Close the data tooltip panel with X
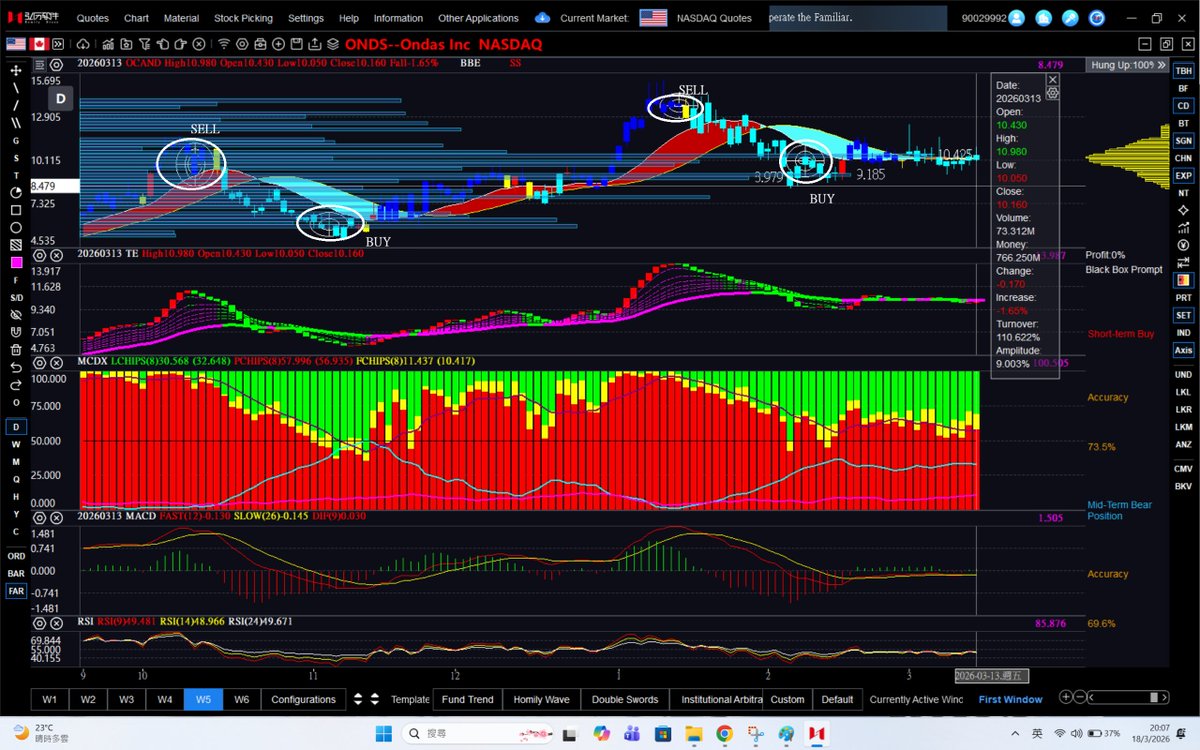Viewport: 1200px width, 750px height. pos(1052,79)
